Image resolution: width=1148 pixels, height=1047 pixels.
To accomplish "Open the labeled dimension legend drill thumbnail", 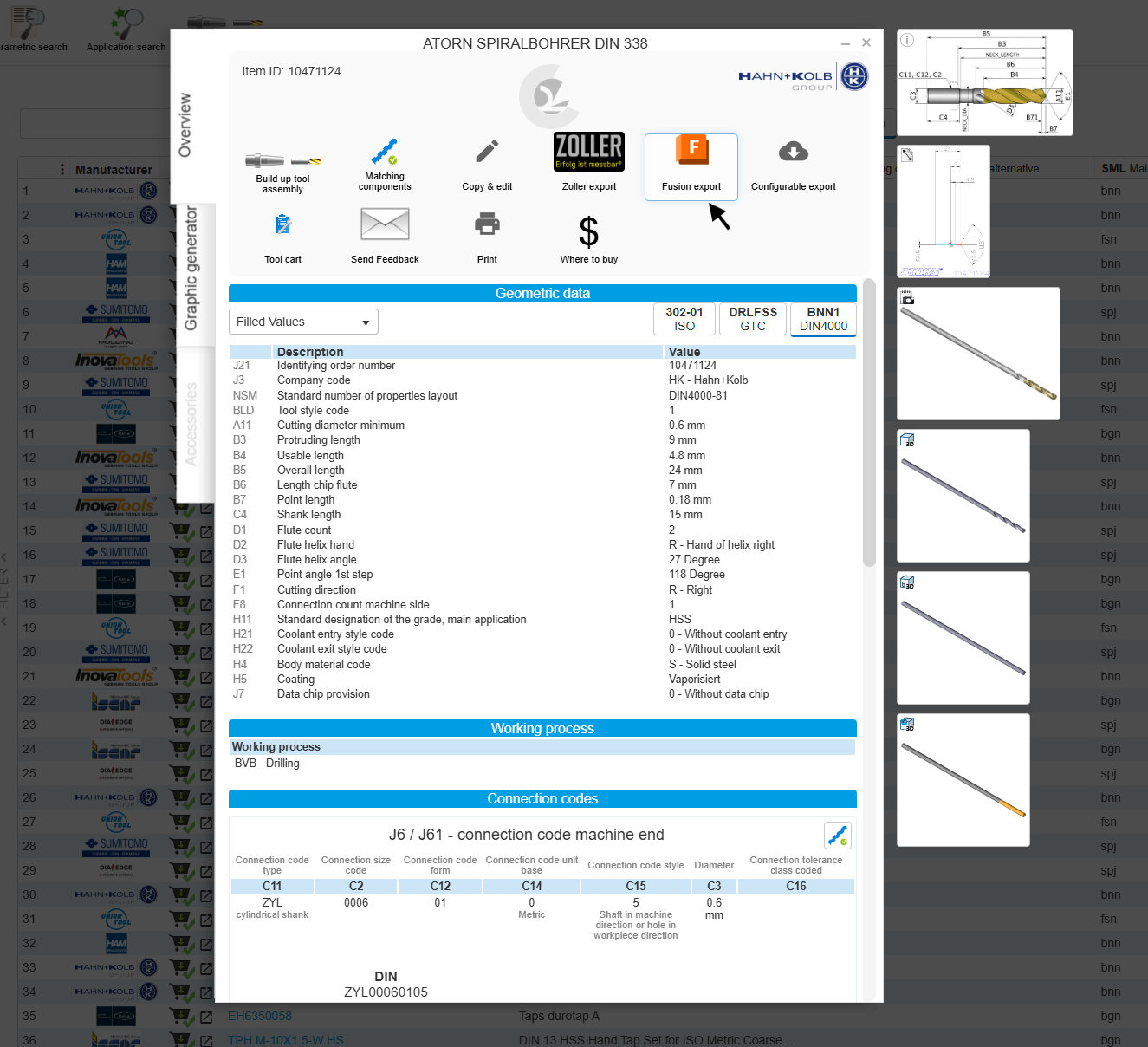I will coord(985,82).
